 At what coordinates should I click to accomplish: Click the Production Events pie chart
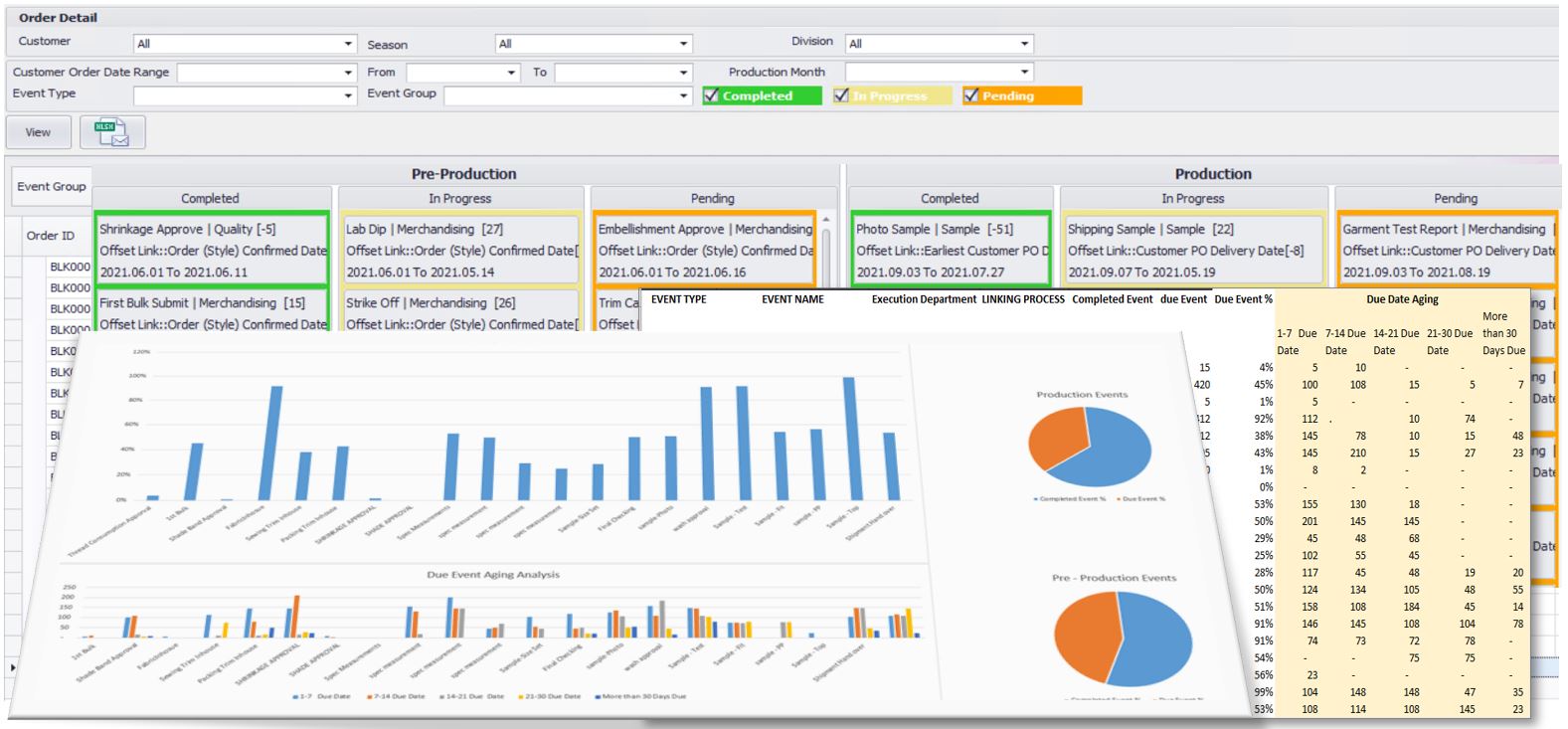(x=1089, y=446)
